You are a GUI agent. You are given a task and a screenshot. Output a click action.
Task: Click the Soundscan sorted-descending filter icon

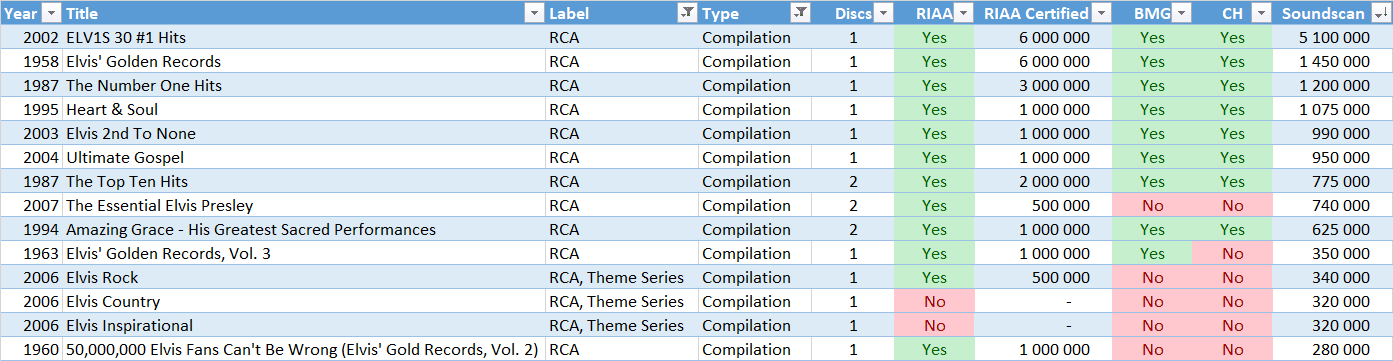(x=1381, y=13)
